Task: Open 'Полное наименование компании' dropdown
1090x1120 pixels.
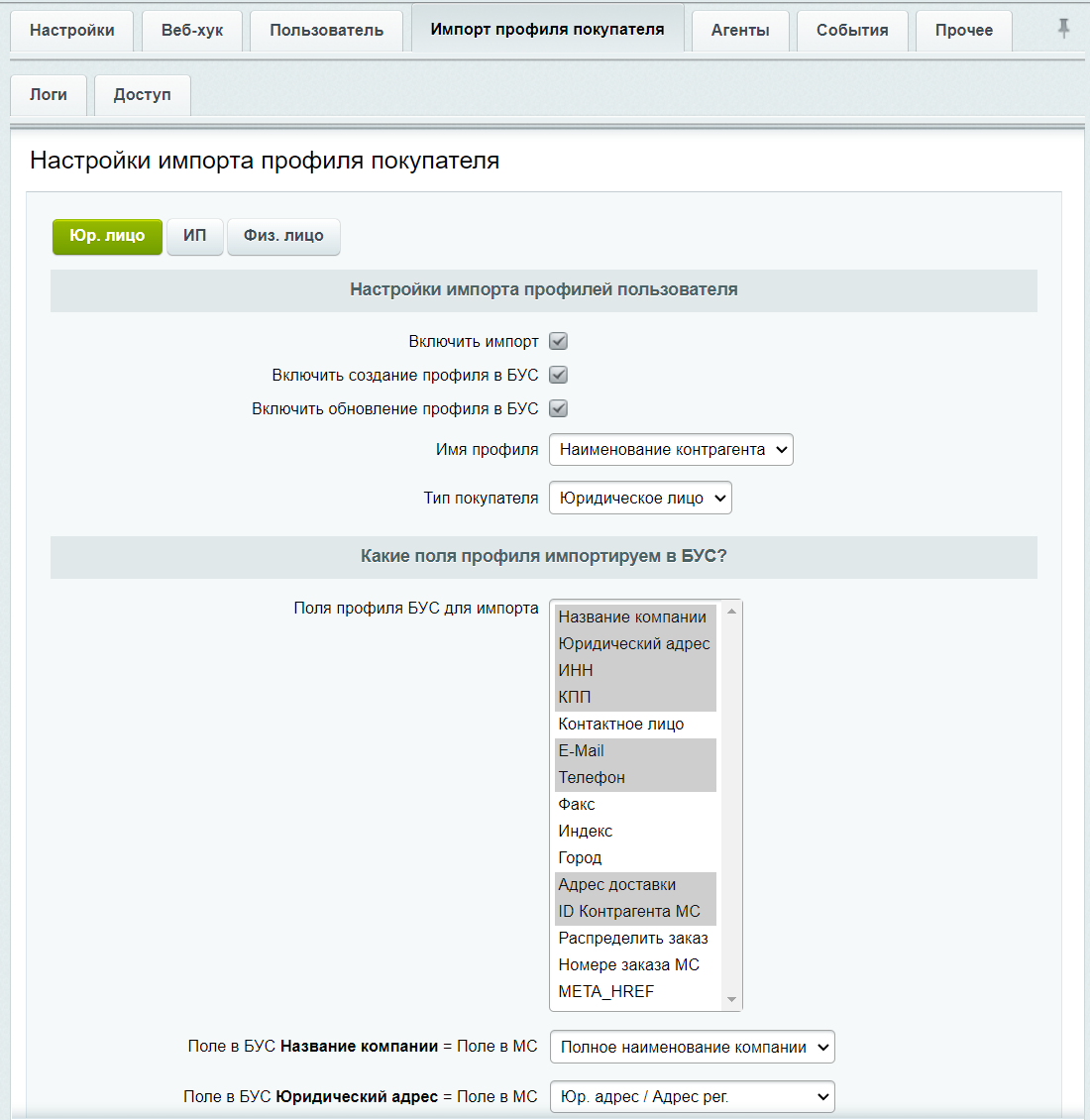Action: [x=692, y=1048]
